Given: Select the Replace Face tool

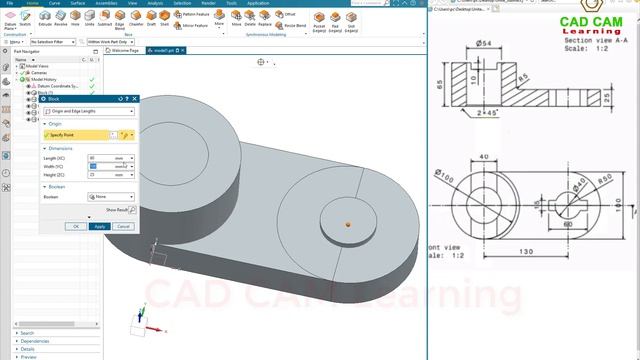Looking at the screenshot, I should [264, 19].
